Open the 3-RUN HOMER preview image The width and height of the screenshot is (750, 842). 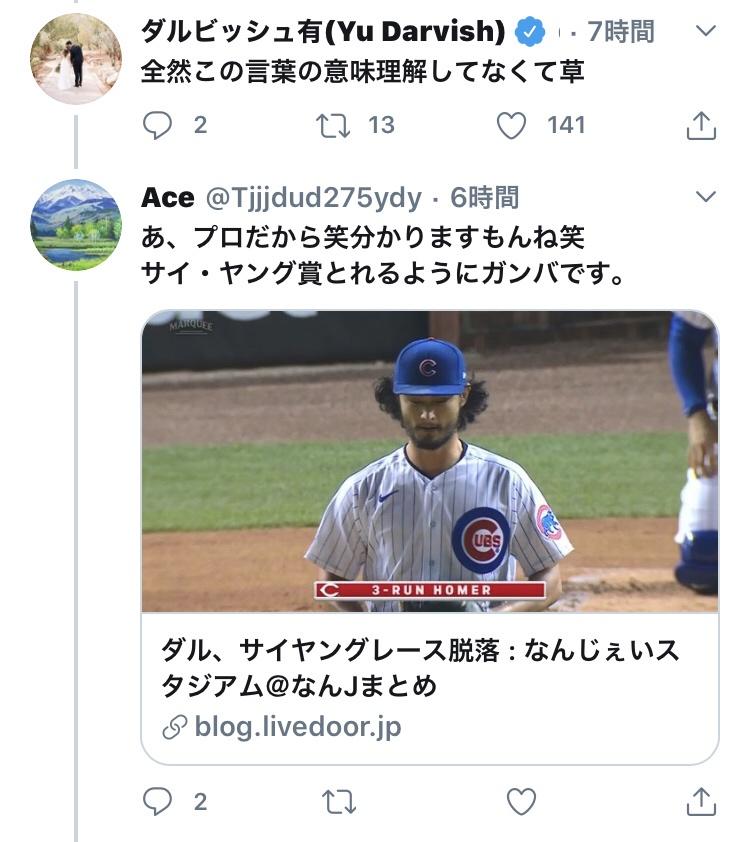click(430, 461)
